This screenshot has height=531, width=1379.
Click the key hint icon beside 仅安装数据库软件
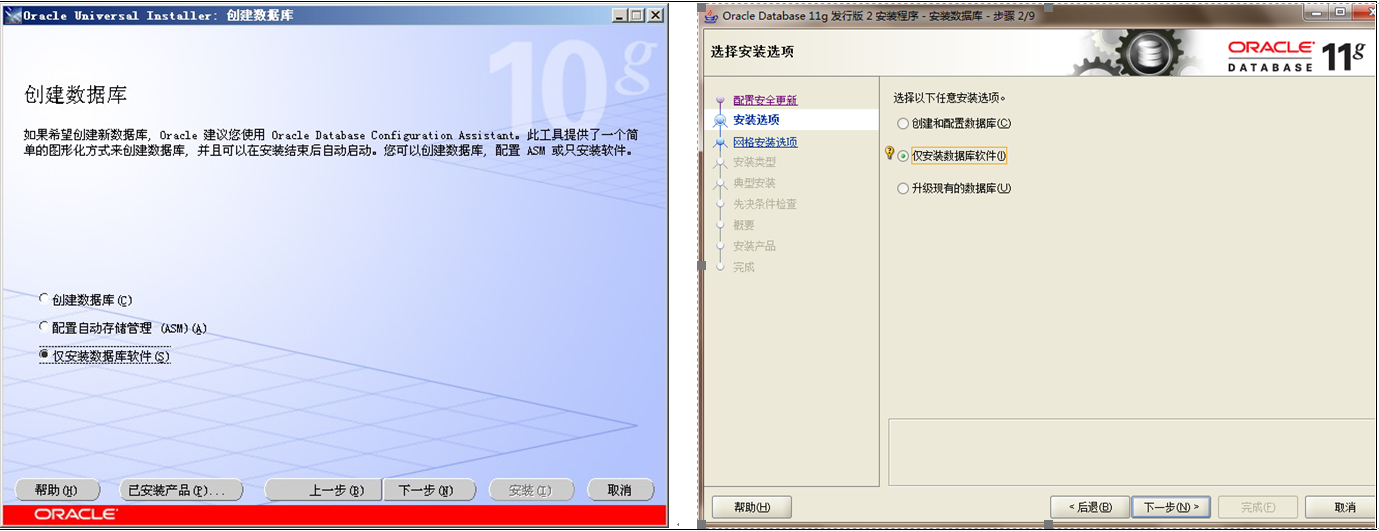(x=889, y=153)
